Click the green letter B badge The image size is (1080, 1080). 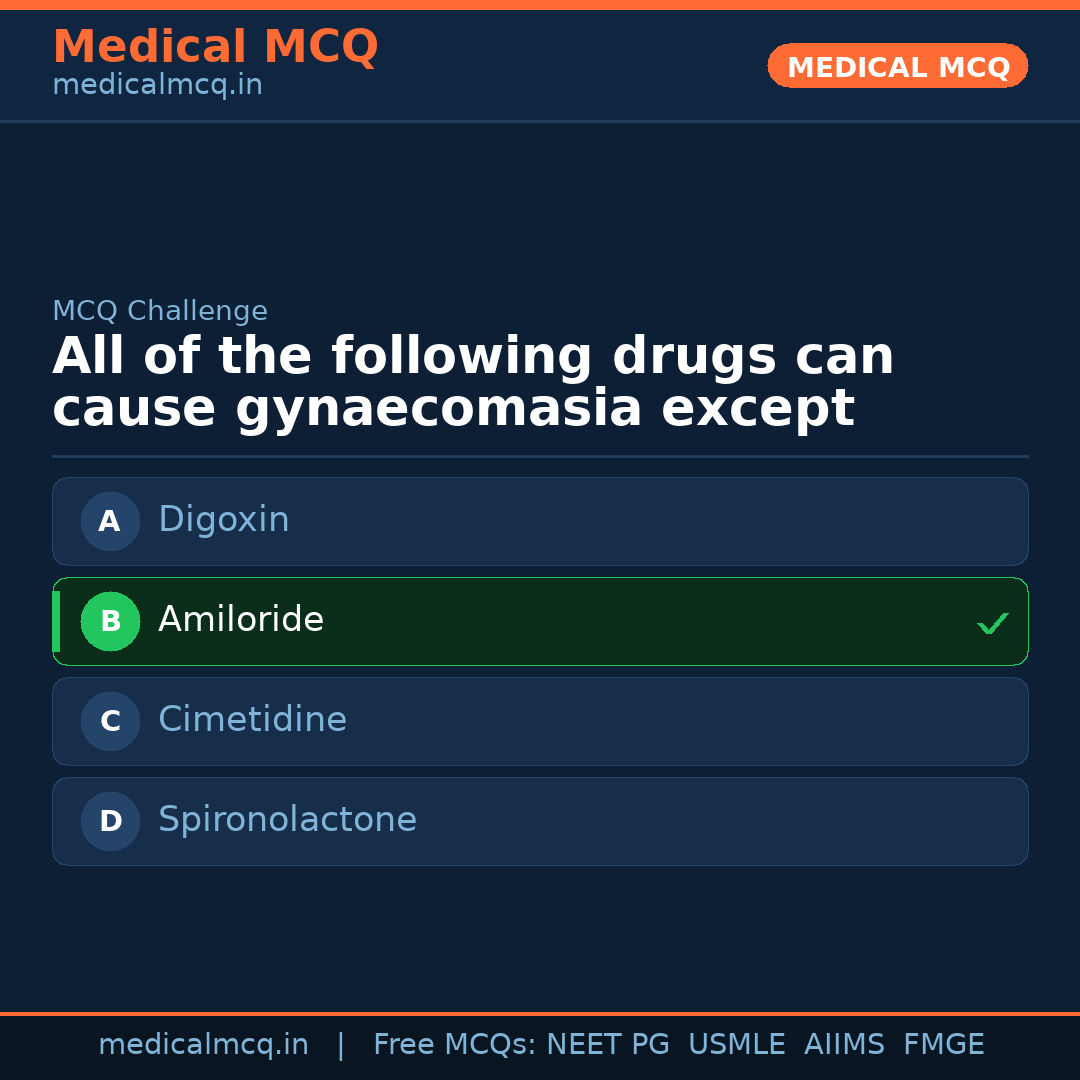click(x=110, y=621)
